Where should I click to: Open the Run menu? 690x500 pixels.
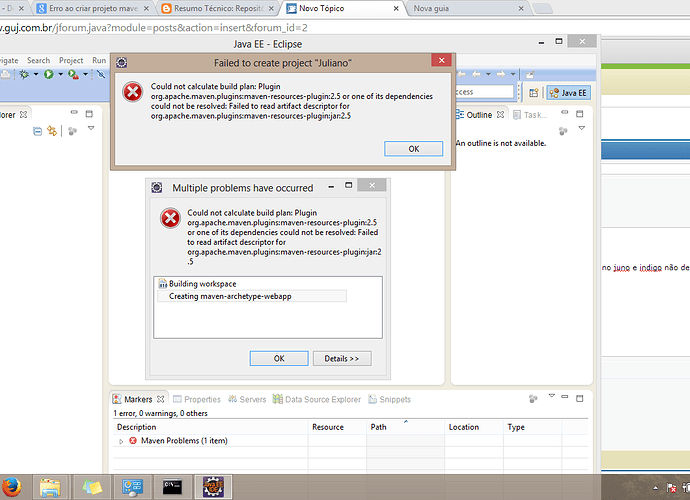(99, 60)
